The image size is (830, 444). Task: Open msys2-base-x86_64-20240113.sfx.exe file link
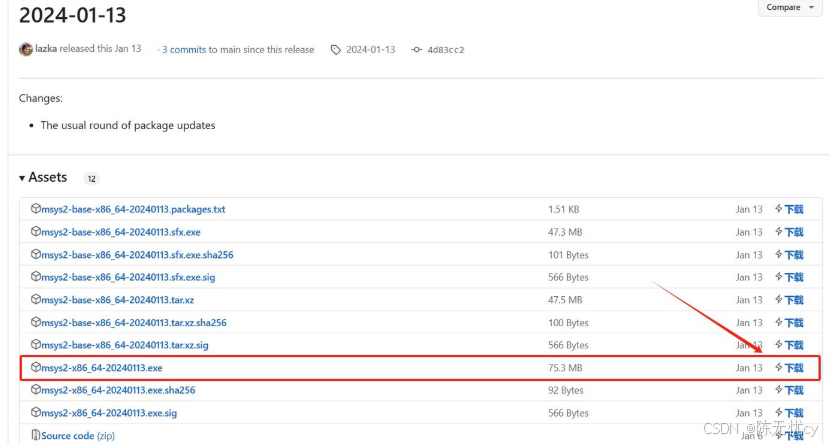click(x=121, y=232)
